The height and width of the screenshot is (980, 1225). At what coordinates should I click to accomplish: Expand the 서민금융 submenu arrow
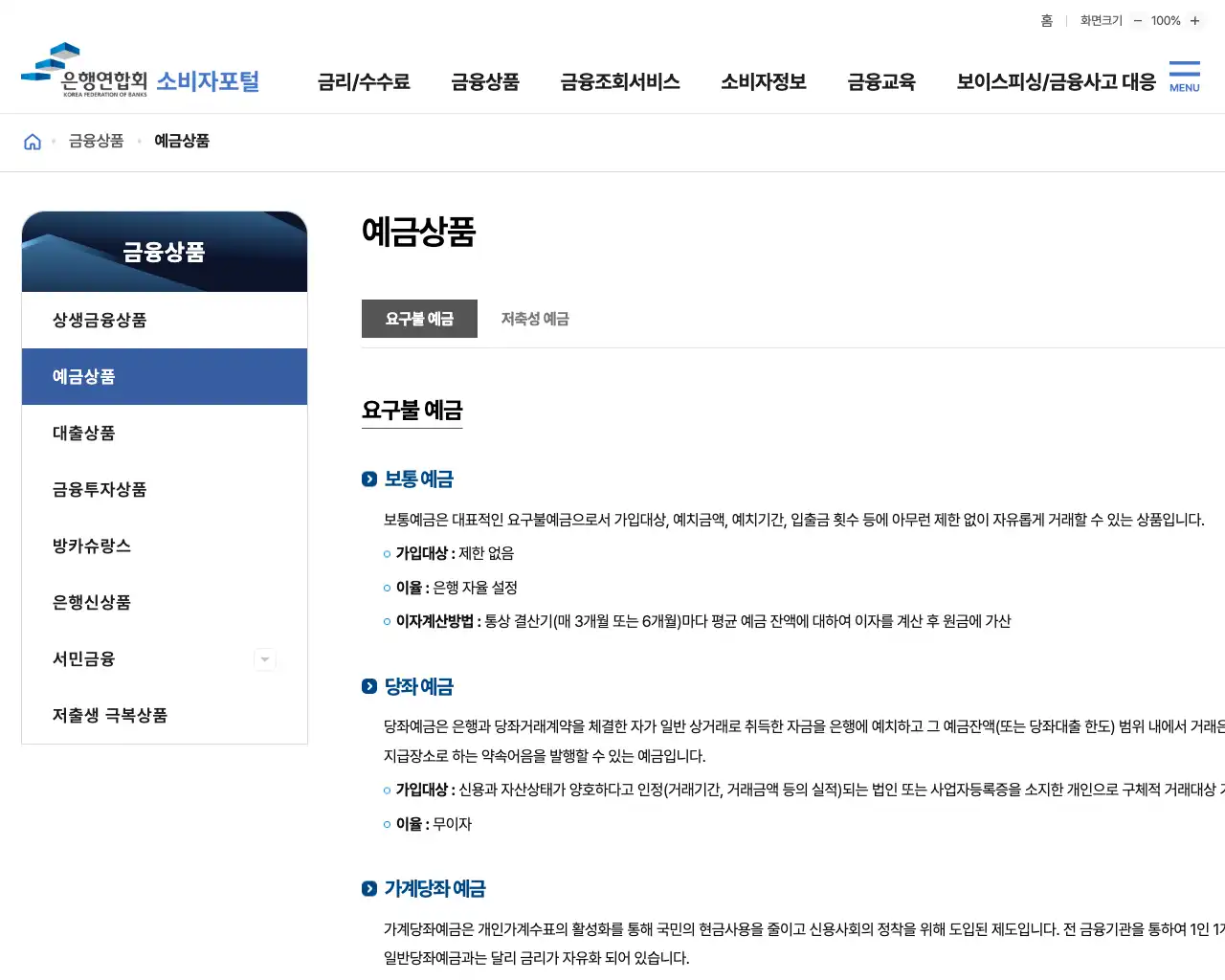[x=265, y=659]
